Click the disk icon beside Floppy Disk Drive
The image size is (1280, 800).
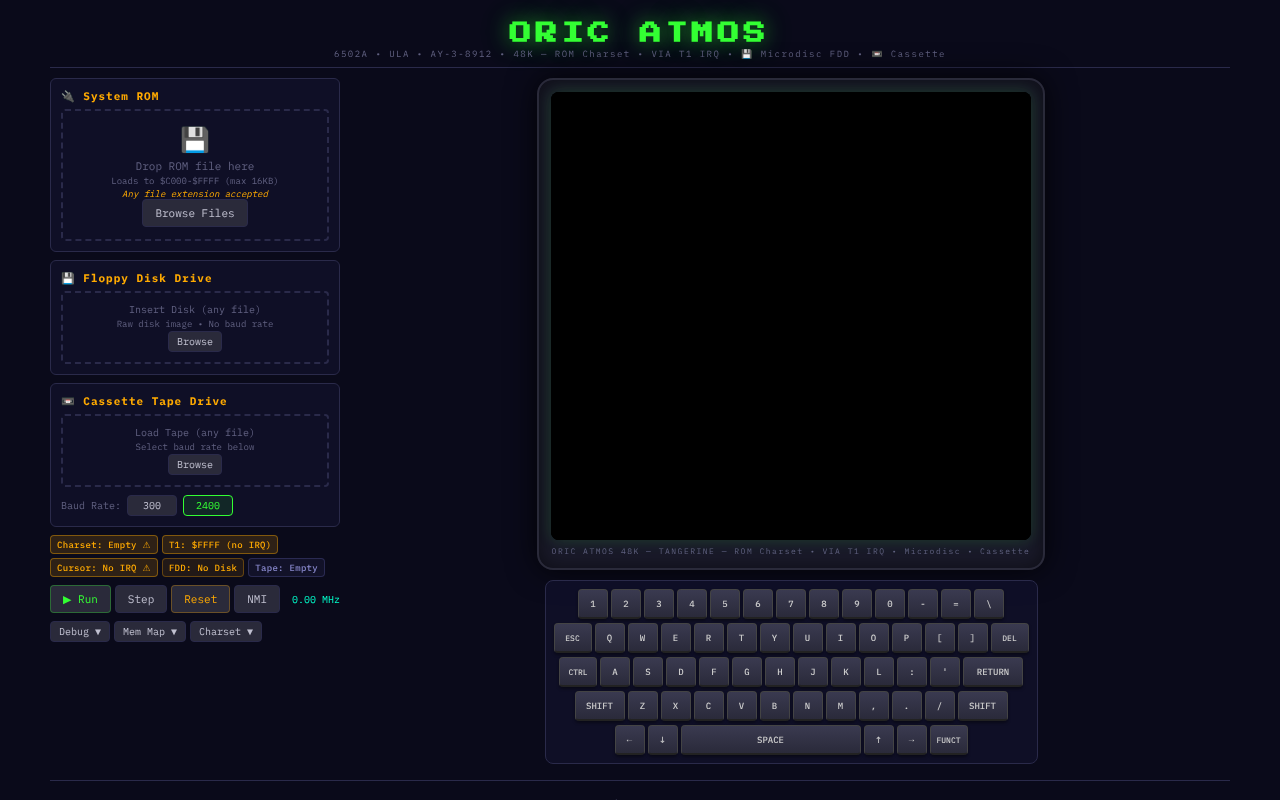[67, 278]
